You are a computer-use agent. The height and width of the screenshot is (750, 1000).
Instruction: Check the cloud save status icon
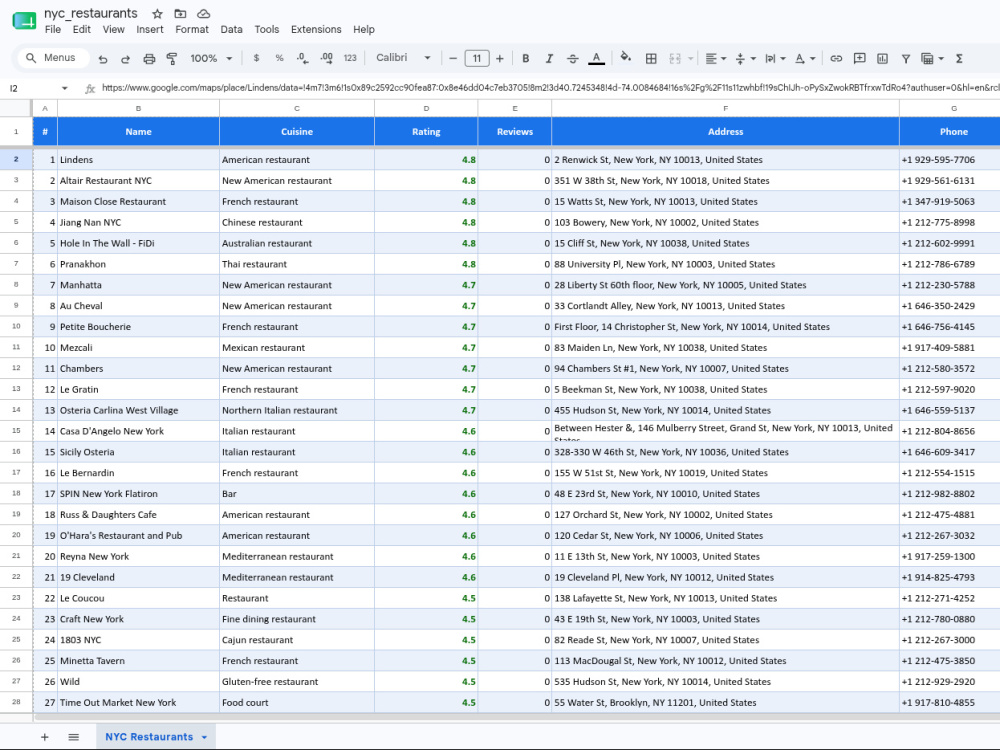[203, 13]
